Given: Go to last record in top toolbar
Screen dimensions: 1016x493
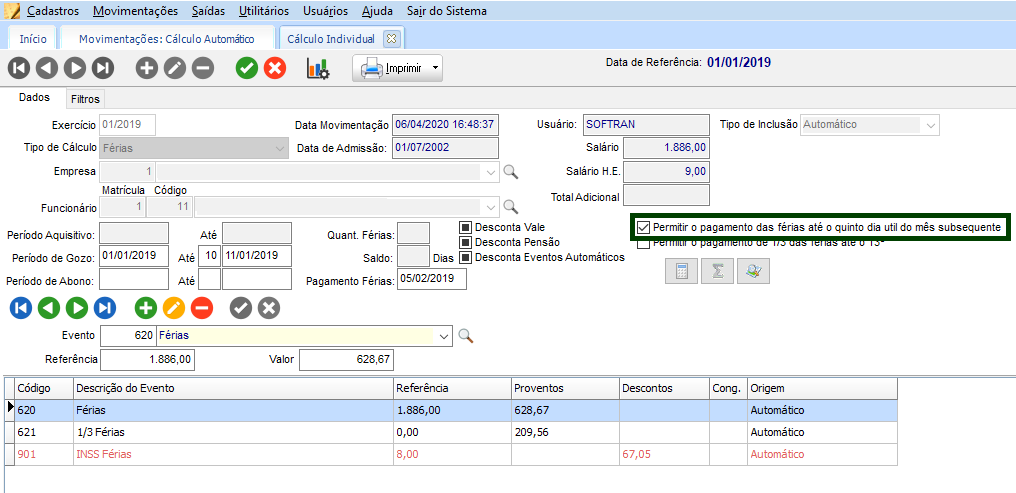Looking at the screenshot, I should [103, 68].
